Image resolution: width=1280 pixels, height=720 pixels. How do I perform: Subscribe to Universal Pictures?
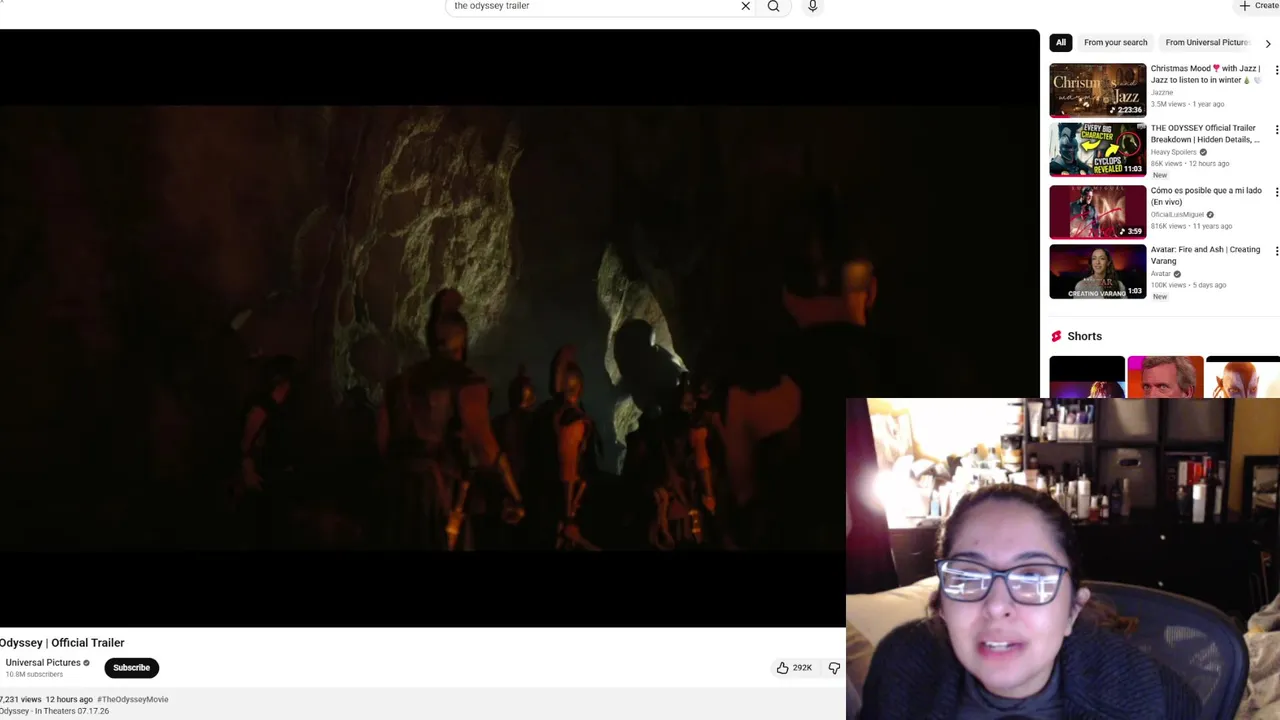coord(131,668)
